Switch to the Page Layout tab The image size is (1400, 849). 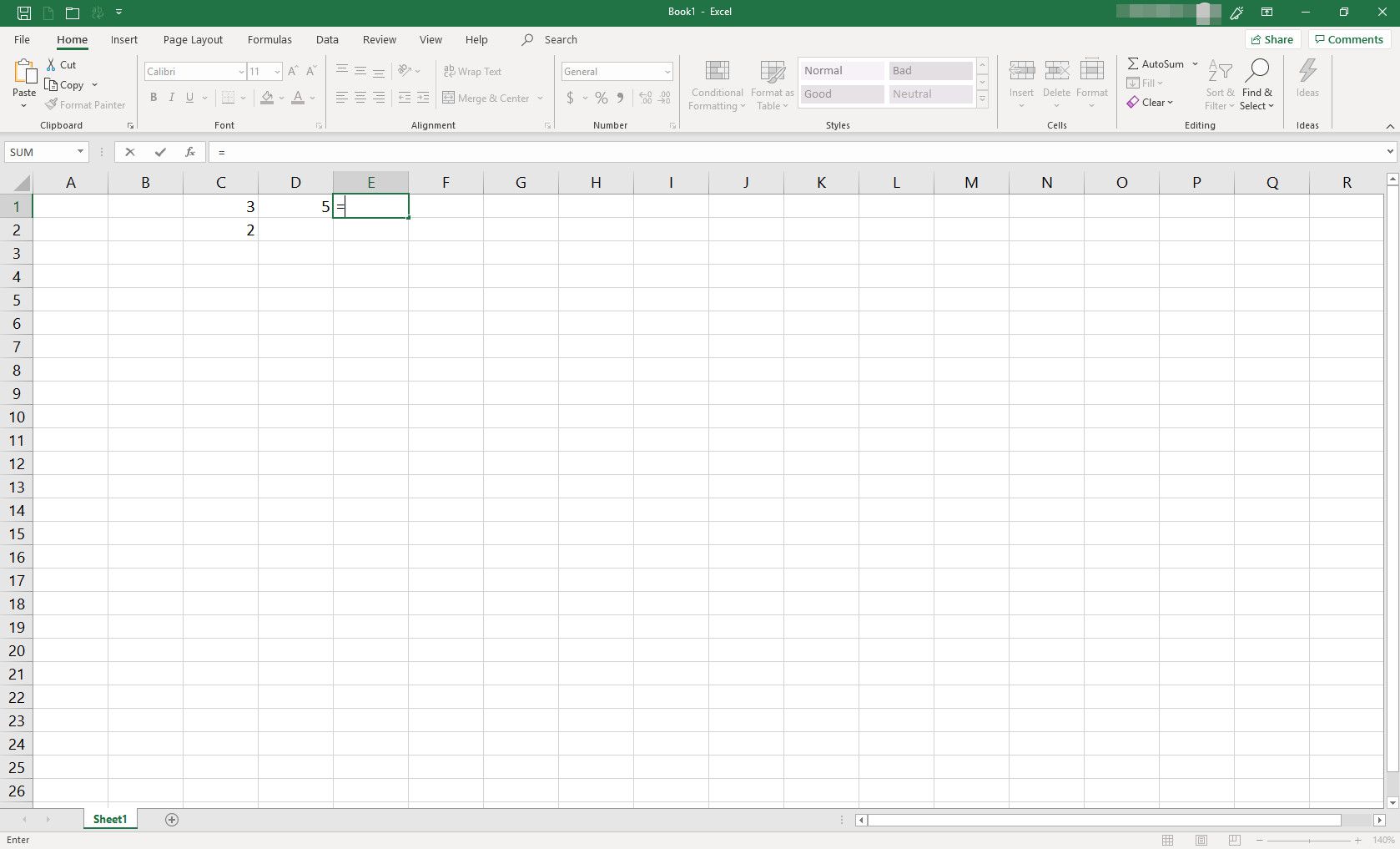[193, 39]
